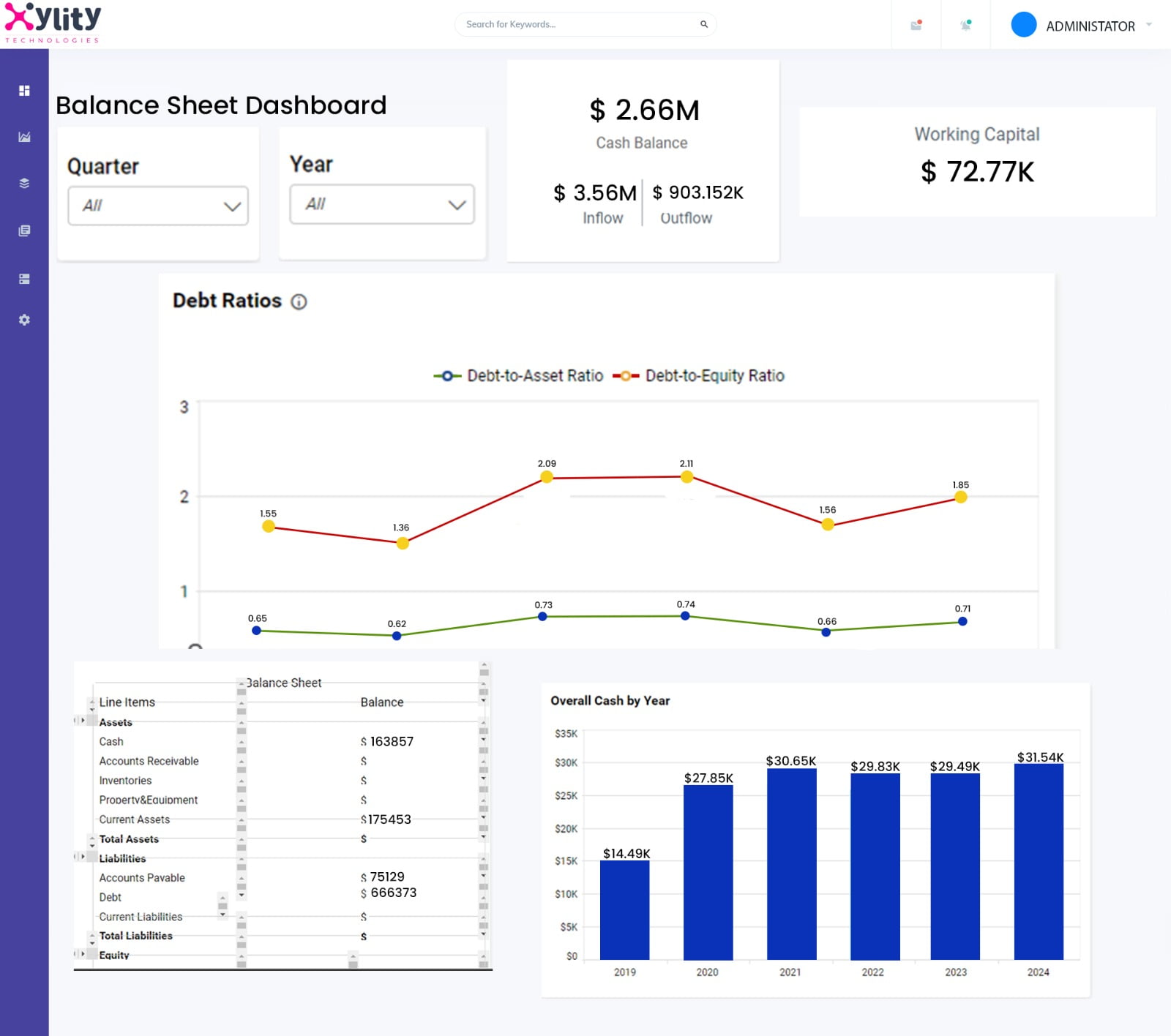Image resolution: width=1171 pixels, height=1036 pixels.
Task: Click the $ 163857 cash balance value
Action: [x=387, y=742]
